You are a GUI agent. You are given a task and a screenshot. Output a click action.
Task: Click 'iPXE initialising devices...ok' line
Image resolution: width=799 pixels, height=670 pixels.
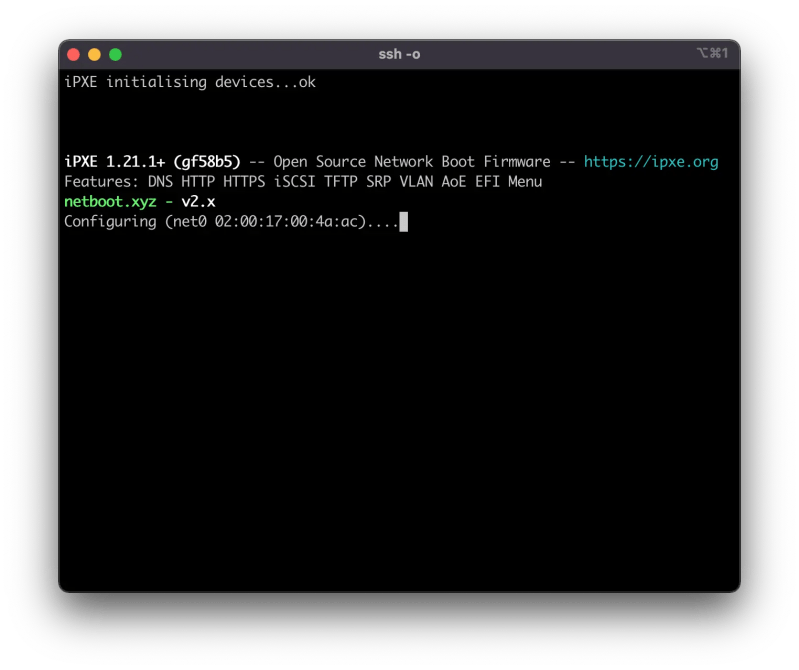coord(190,82)
